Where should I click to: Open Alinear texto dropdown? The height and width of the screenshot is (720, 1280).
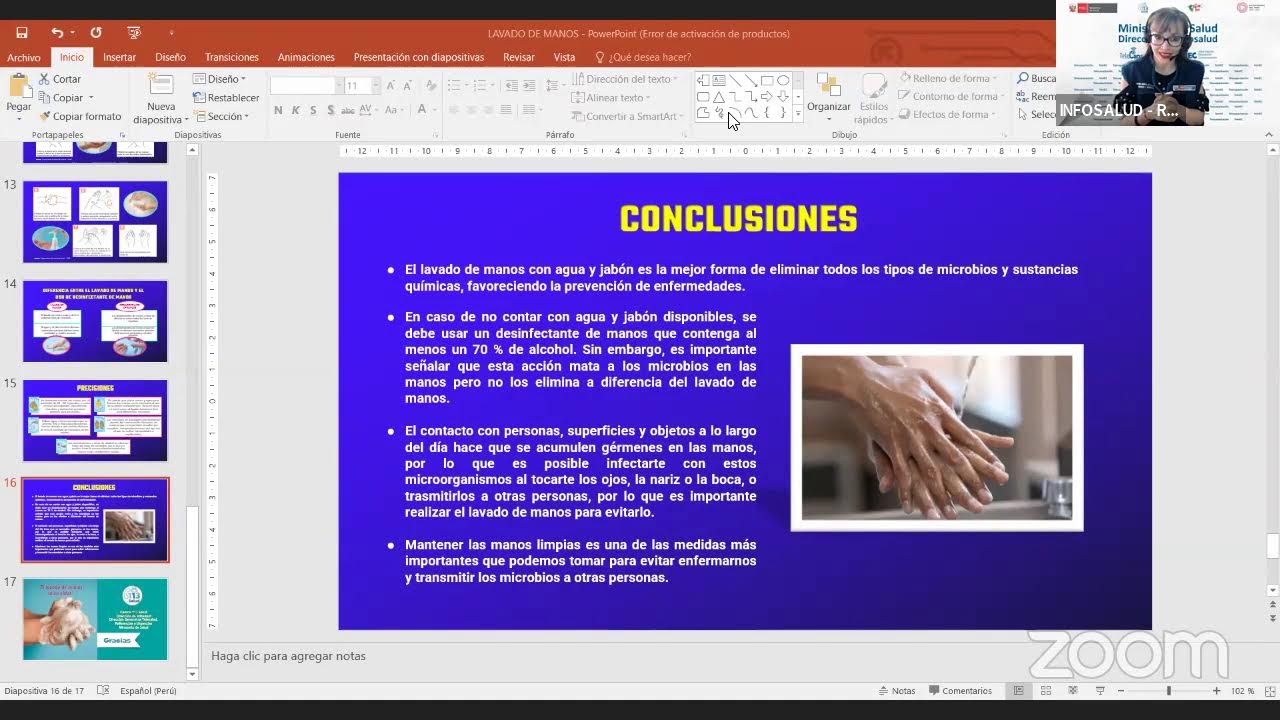[x=611, y=98]
